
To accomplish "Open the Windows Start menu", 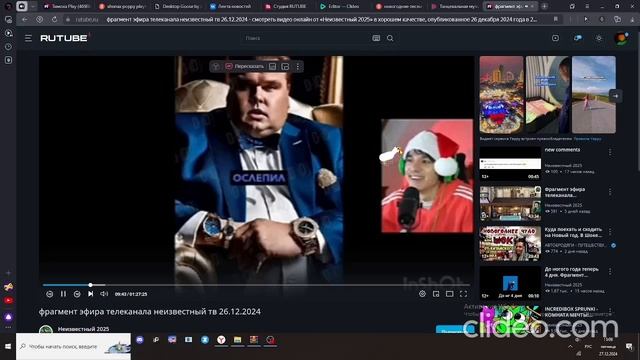I will (x=8, y=347).
